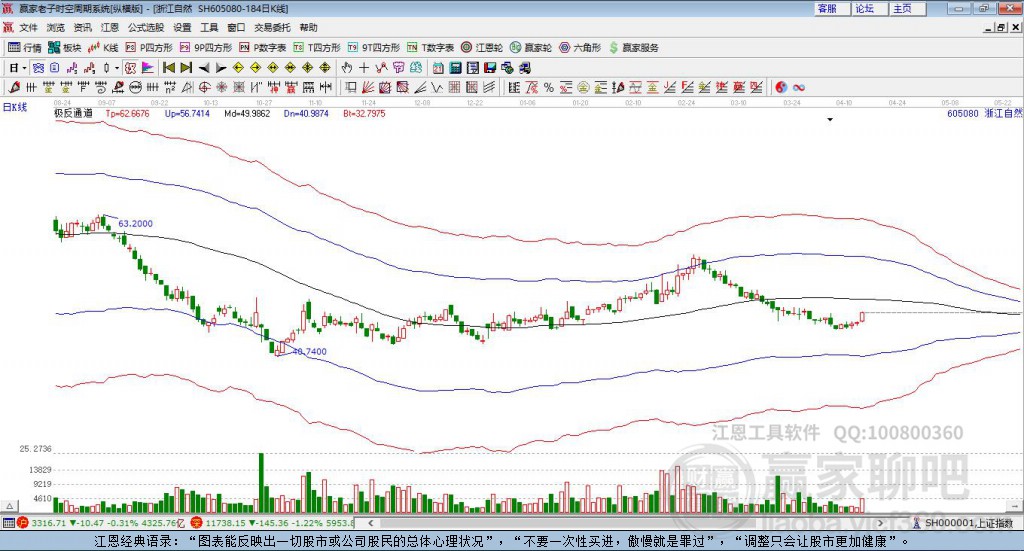Screen dimensions: 1024x551
Task: Open T数字表 tool
Action: tap(430, 48)
